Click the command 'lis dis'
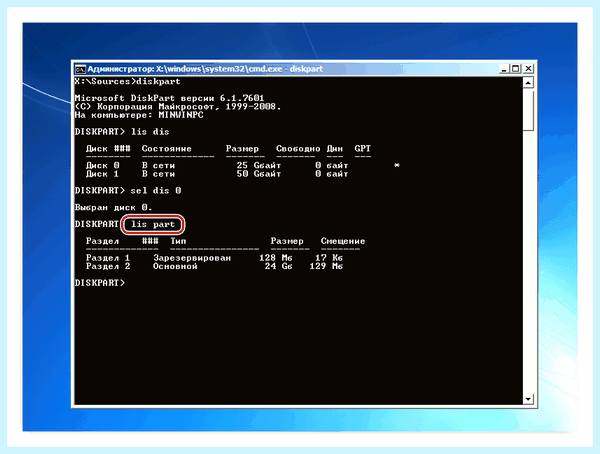The width and height of the screenshot is (600, 454). tap(150, 132)
